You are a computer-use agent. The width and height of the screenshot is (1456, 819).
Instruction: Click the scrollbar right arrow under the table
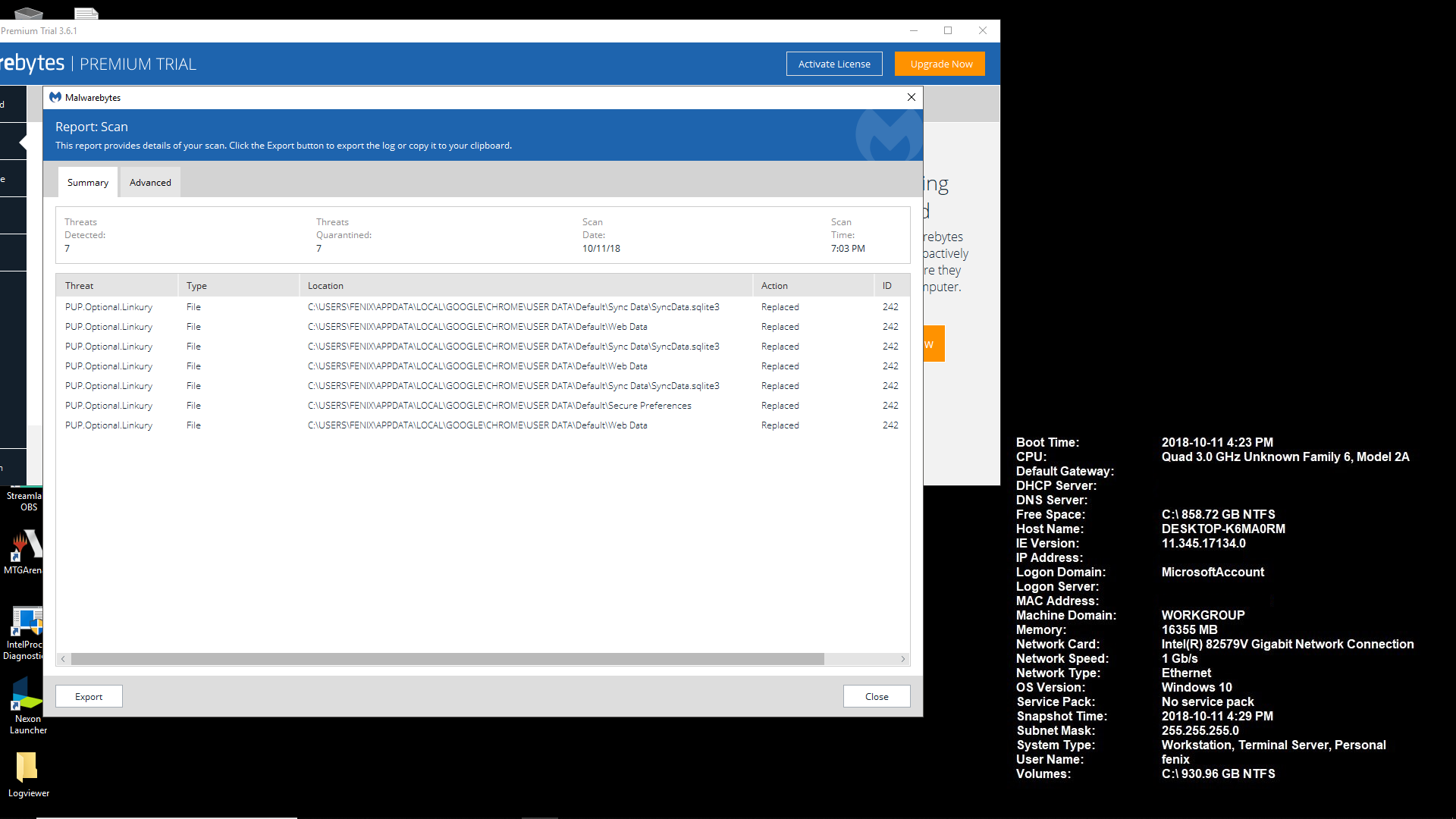[903, 659]
